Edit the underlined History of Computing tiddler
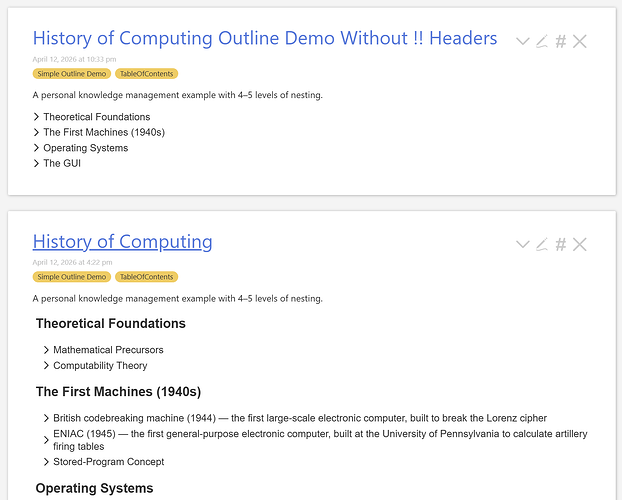The height and width of the screenshot is (500, 622). [542, 244]
